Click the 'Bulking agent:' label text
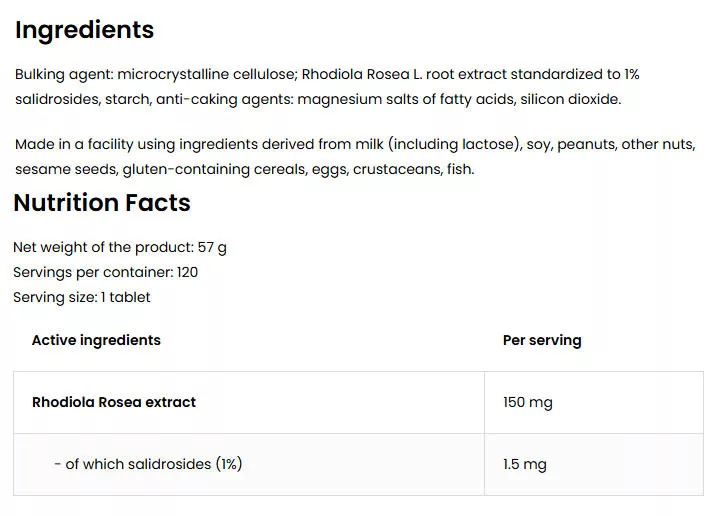The height and width of the screenshot is (516, 720). (x=62, y=75)
